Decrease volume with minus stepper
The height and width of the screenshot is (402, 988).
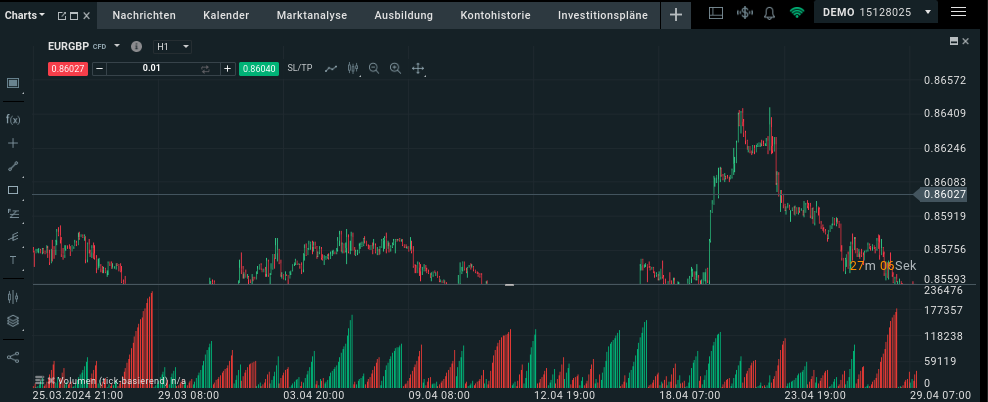(99, 69)
